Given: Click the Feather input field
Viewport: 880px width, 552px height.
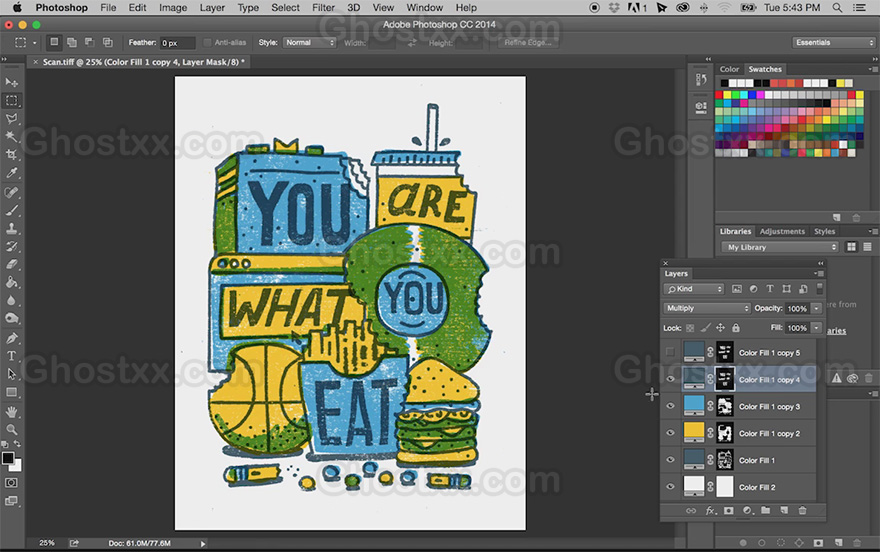Looking at the screenshot, I should pyautogui.click(x=177, y=43).
